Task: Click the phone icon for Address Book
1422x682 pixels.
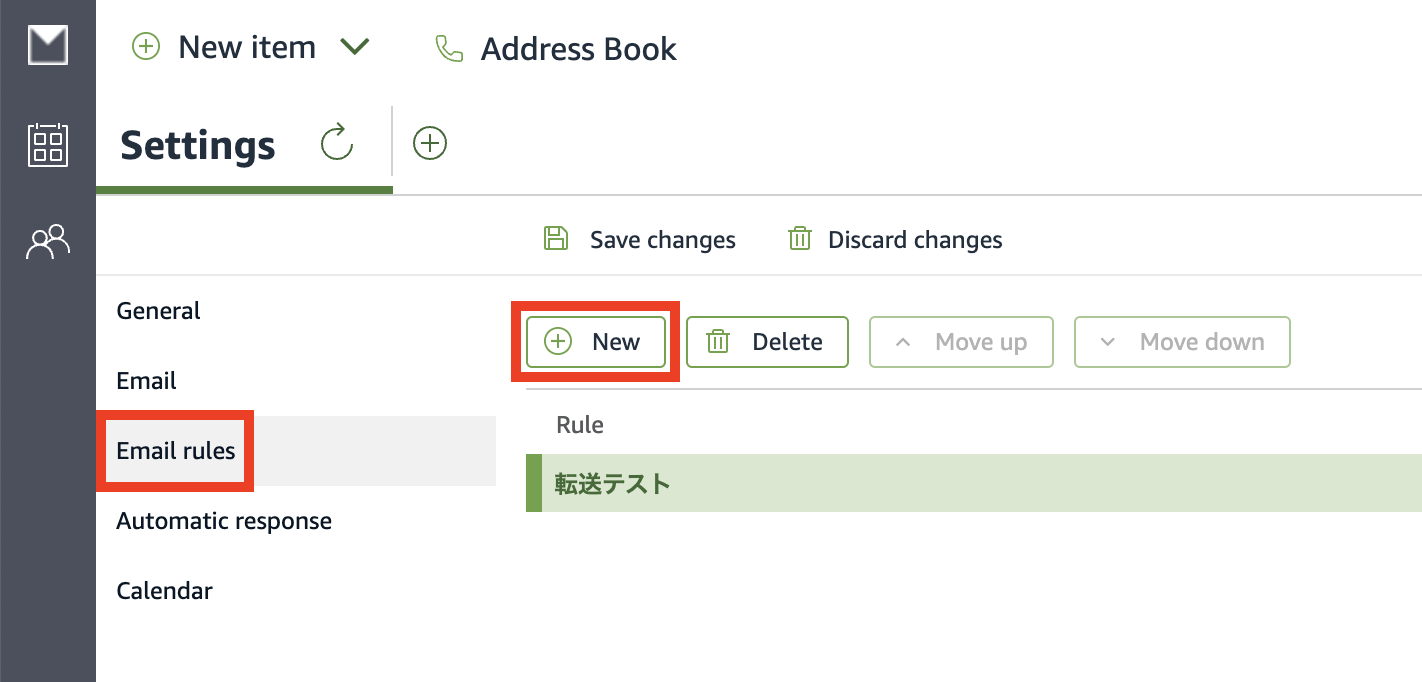Action: [450, 49]
